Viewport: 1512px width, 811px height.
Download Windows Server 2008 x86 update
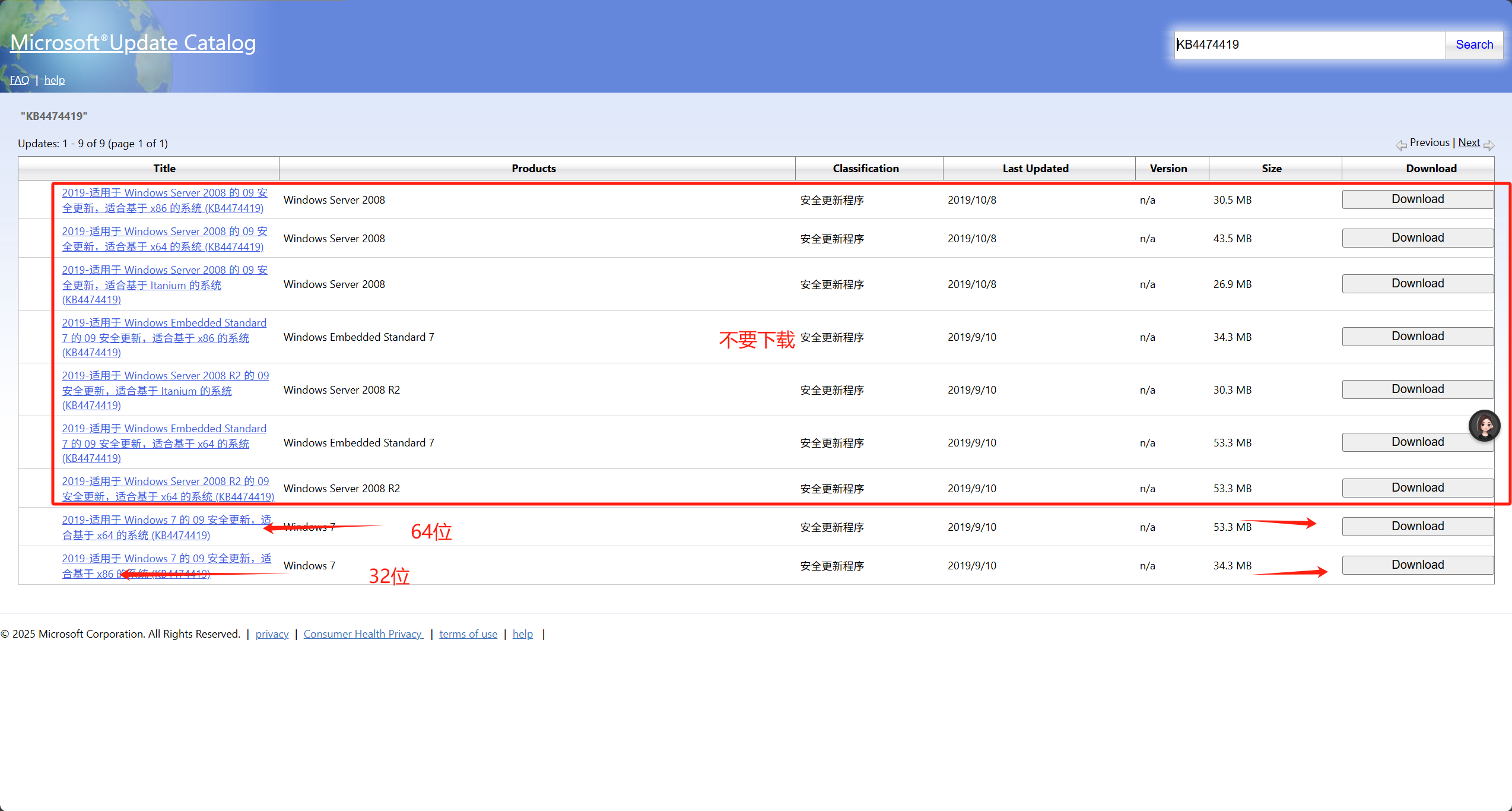click(x=1417, y=199)
